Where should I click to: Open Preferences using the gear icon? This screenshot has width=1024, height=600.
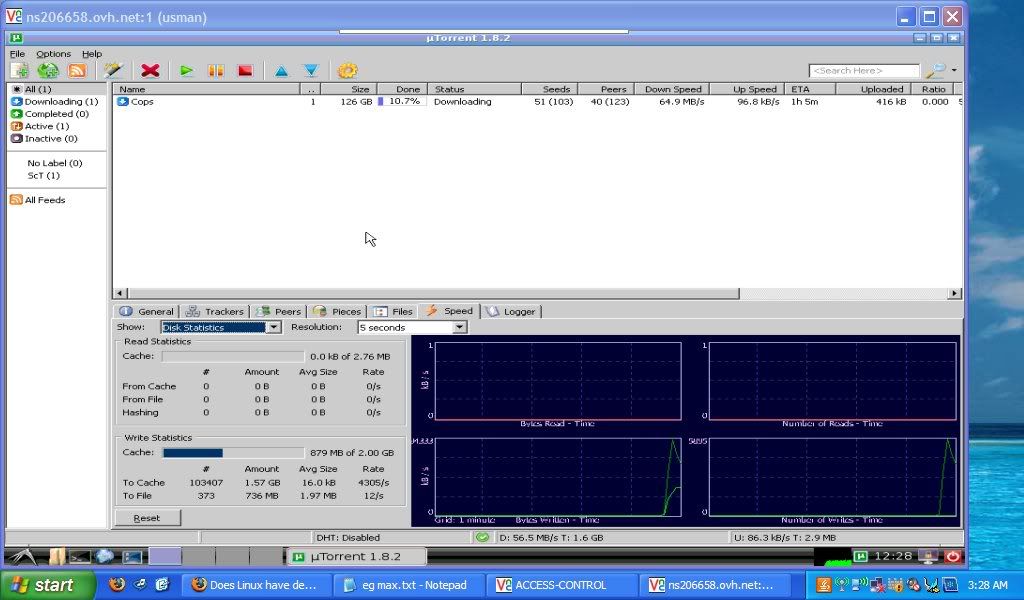coord(347,71)
